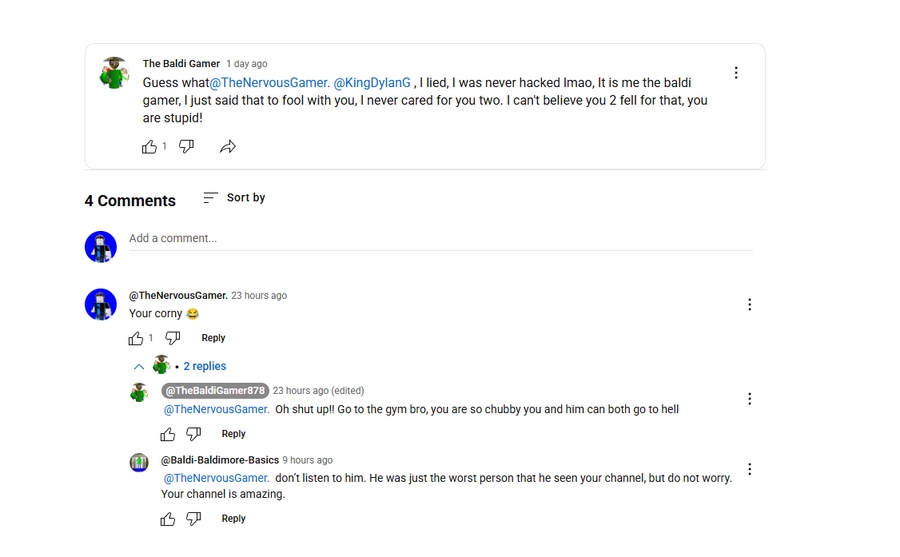Open the Sort by comments menu
The image size is (900, 557).
click(x=234, y=198)
